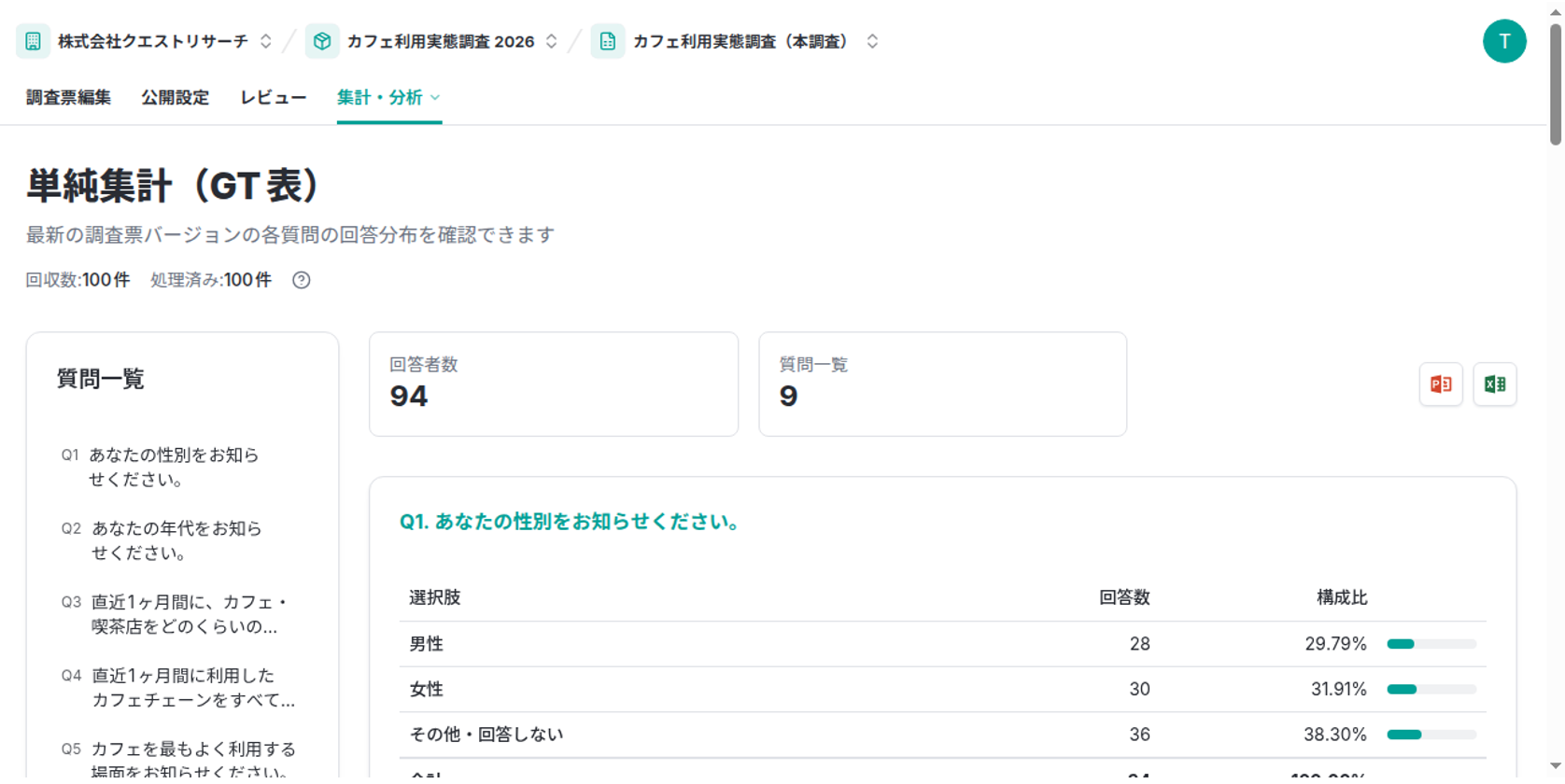Open the 集計・分析 tab dropdown chevron
The height and width of the screenshot is (784, 1565).
[x=435, y=97]
